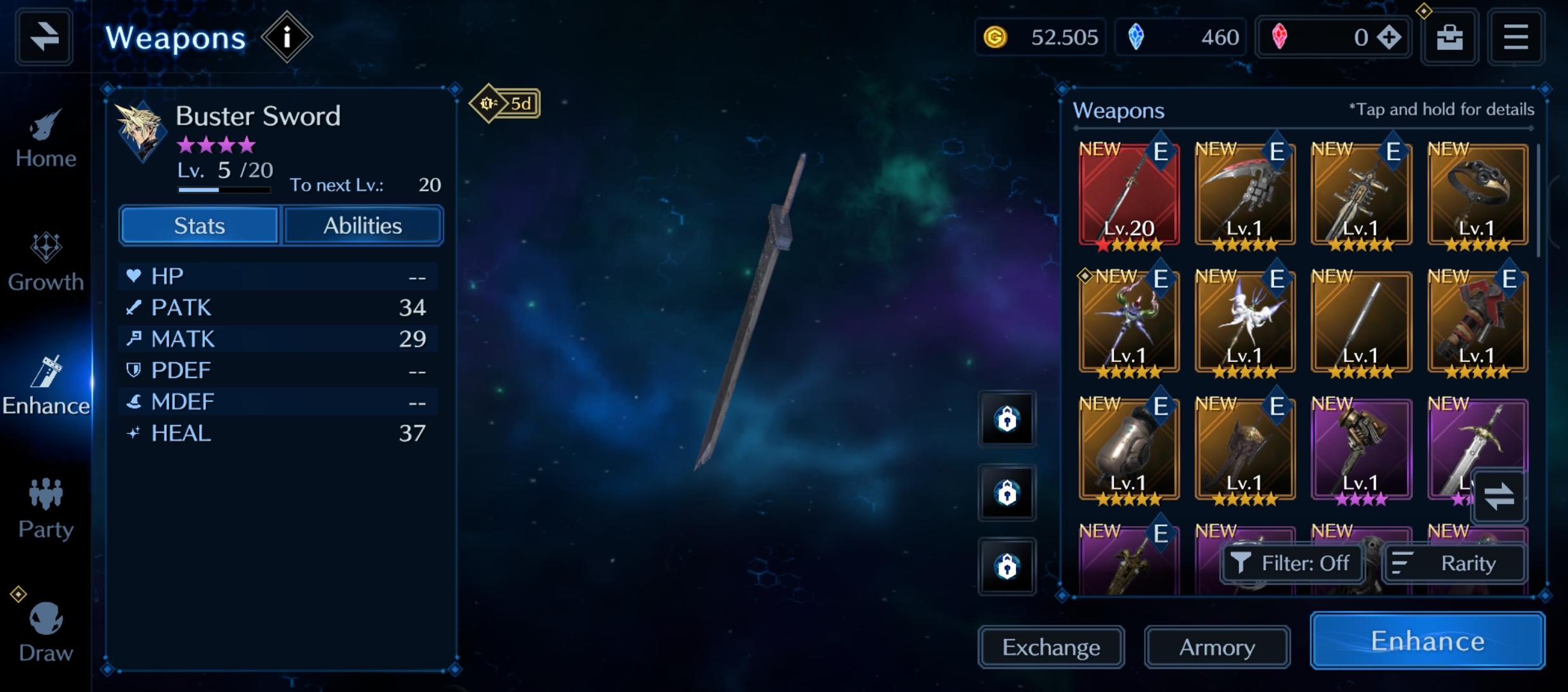Open Draw section in sidebar

point(45,632)
